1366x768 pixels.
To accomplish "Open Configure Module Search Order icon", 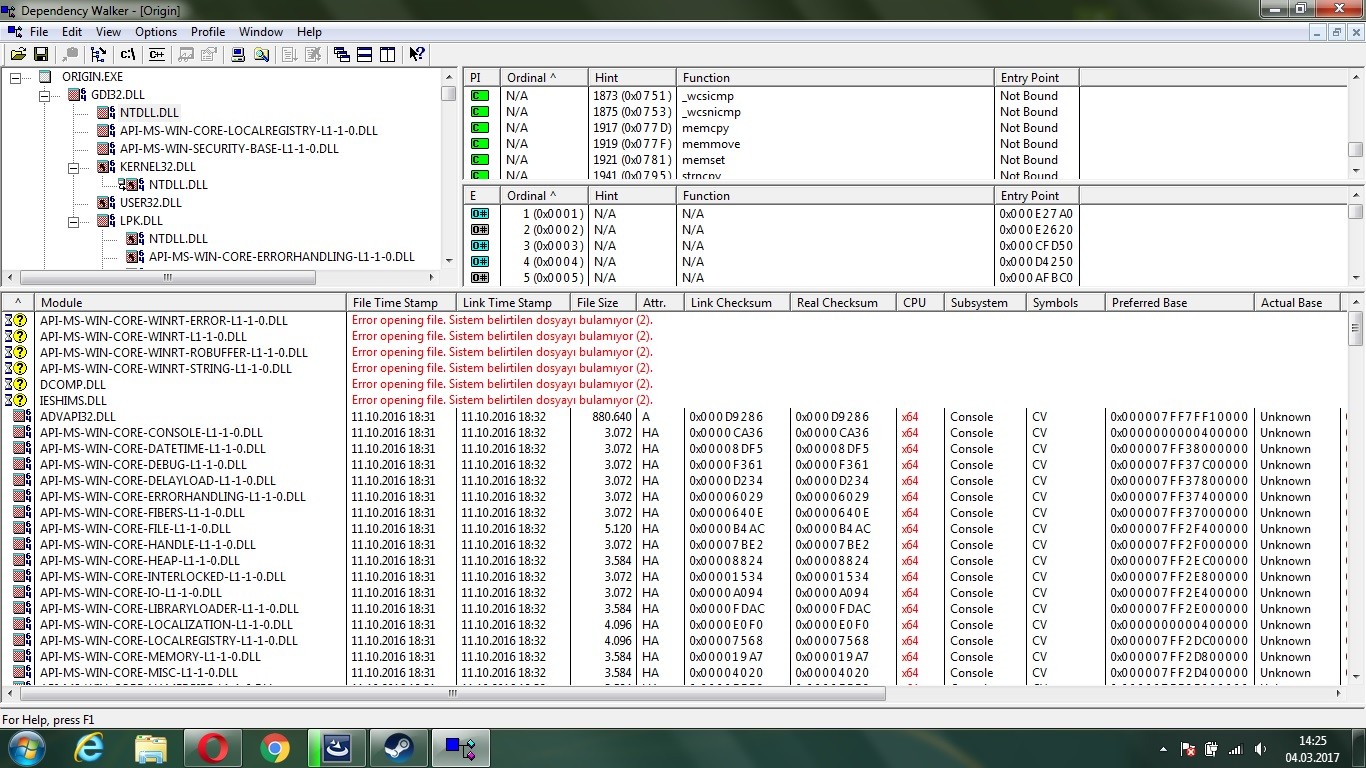I will [x=261, y=54].
